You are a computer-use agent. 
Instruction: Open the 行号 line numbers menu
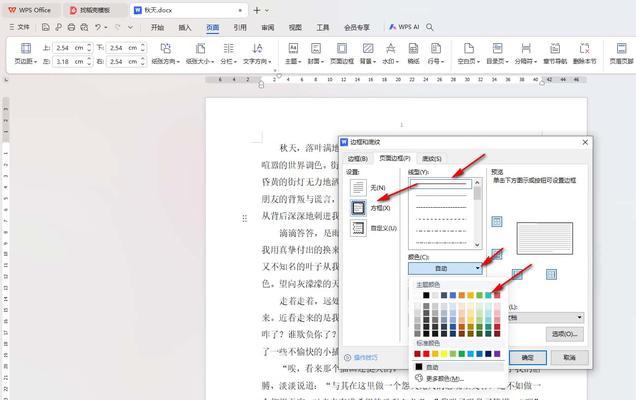click(436, 54)
